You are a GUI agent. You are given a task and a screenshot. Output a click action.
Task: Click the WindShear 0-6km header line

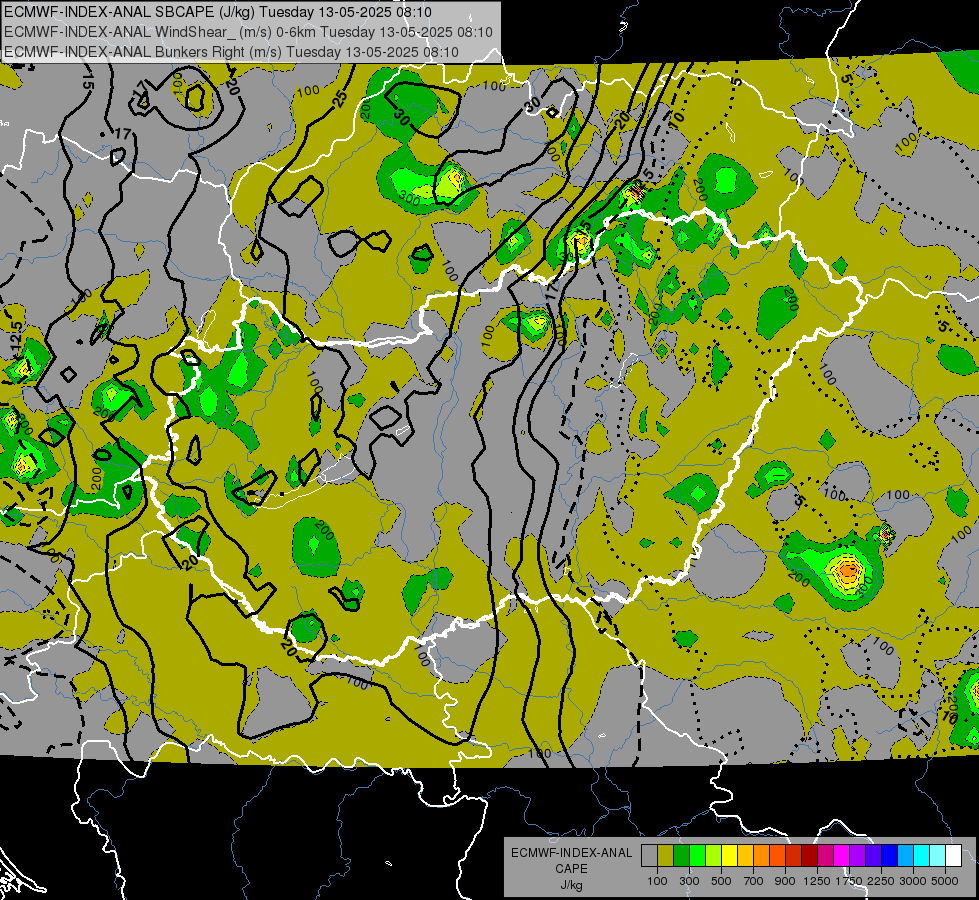pos(248,32)
